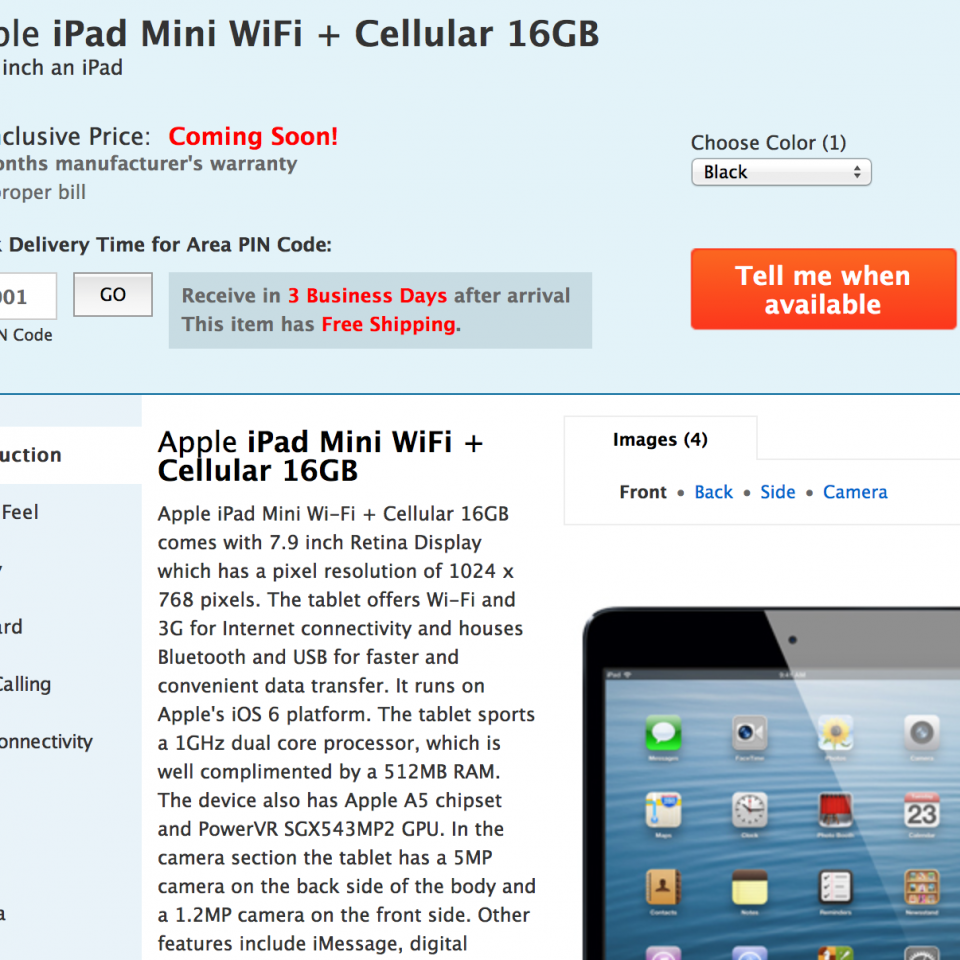Click the green Messages icon on iPad
The width and height of the screenshot is (960, 960).
coord(663,732)
